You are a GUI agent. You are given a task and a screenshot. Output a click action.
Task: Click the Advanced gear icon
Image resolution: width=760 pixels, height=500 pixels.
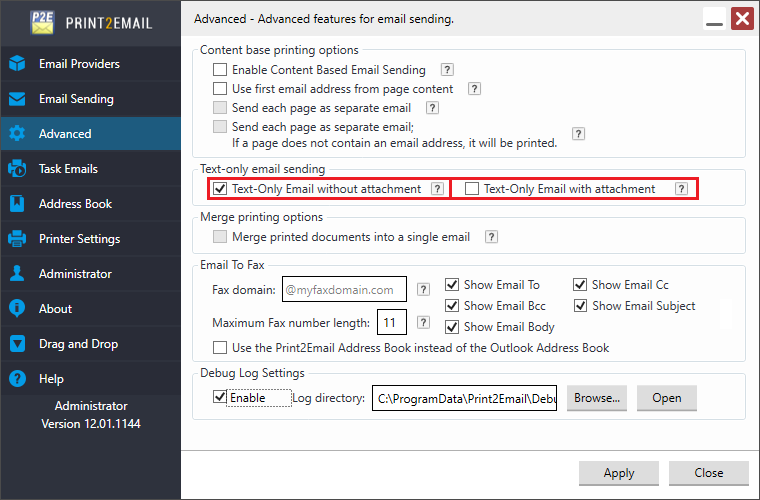pos(17,134)
